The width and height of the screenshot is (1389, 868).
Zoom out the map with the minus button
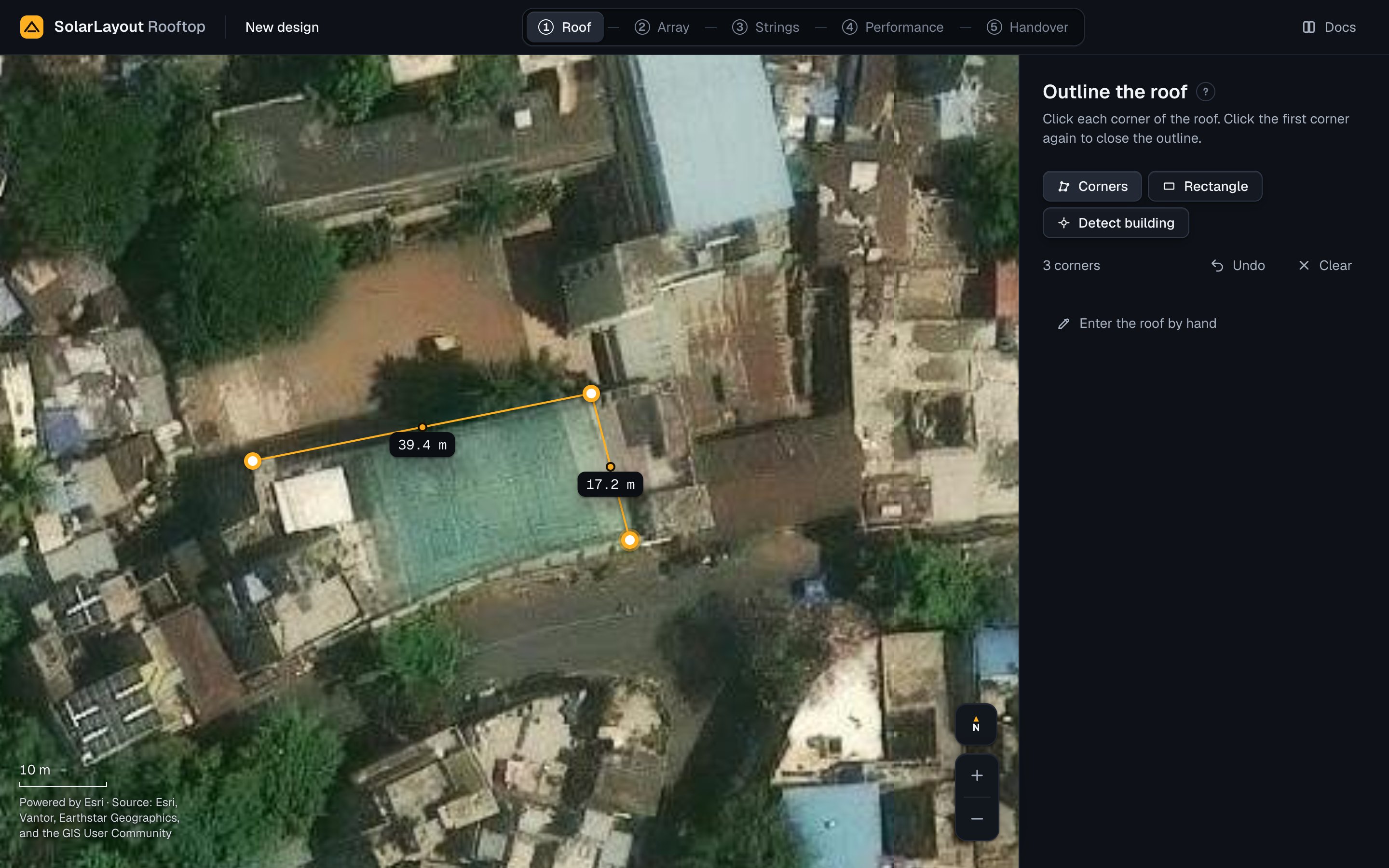tap(976, 819)
